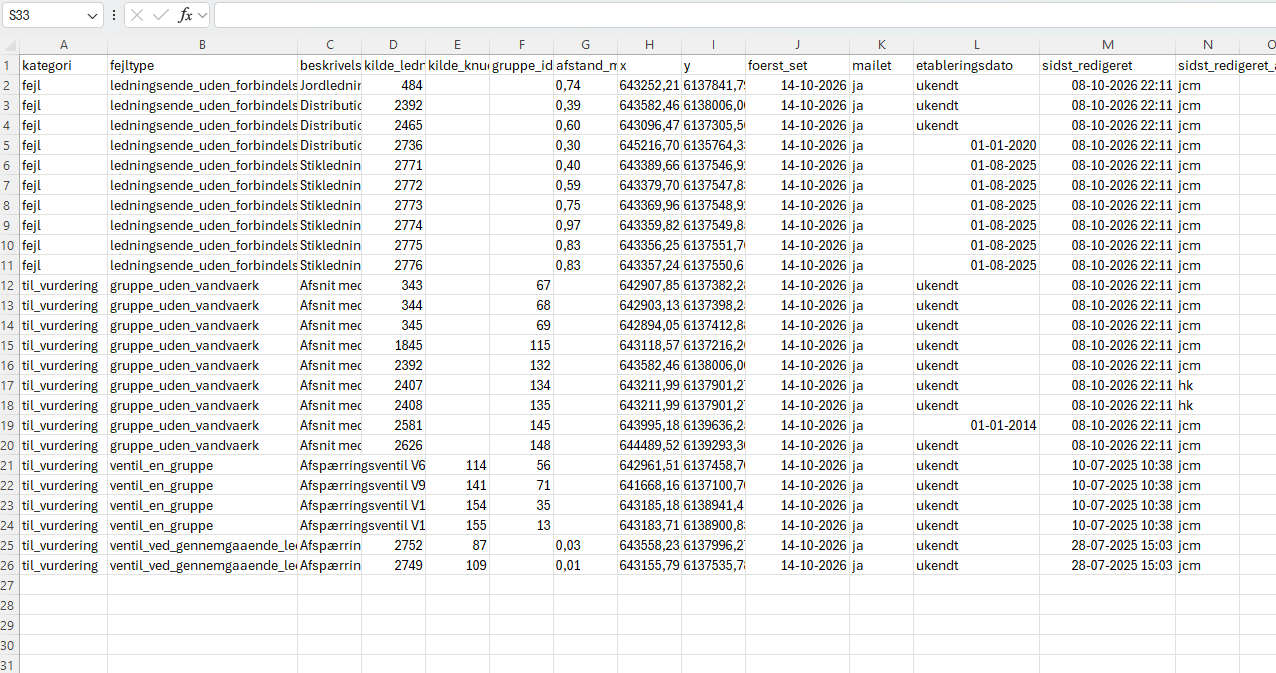Viewport: 1276px width, 673px height.
Task: Click the date cell 01-01-2020
Action: click(x=977, y=145)
